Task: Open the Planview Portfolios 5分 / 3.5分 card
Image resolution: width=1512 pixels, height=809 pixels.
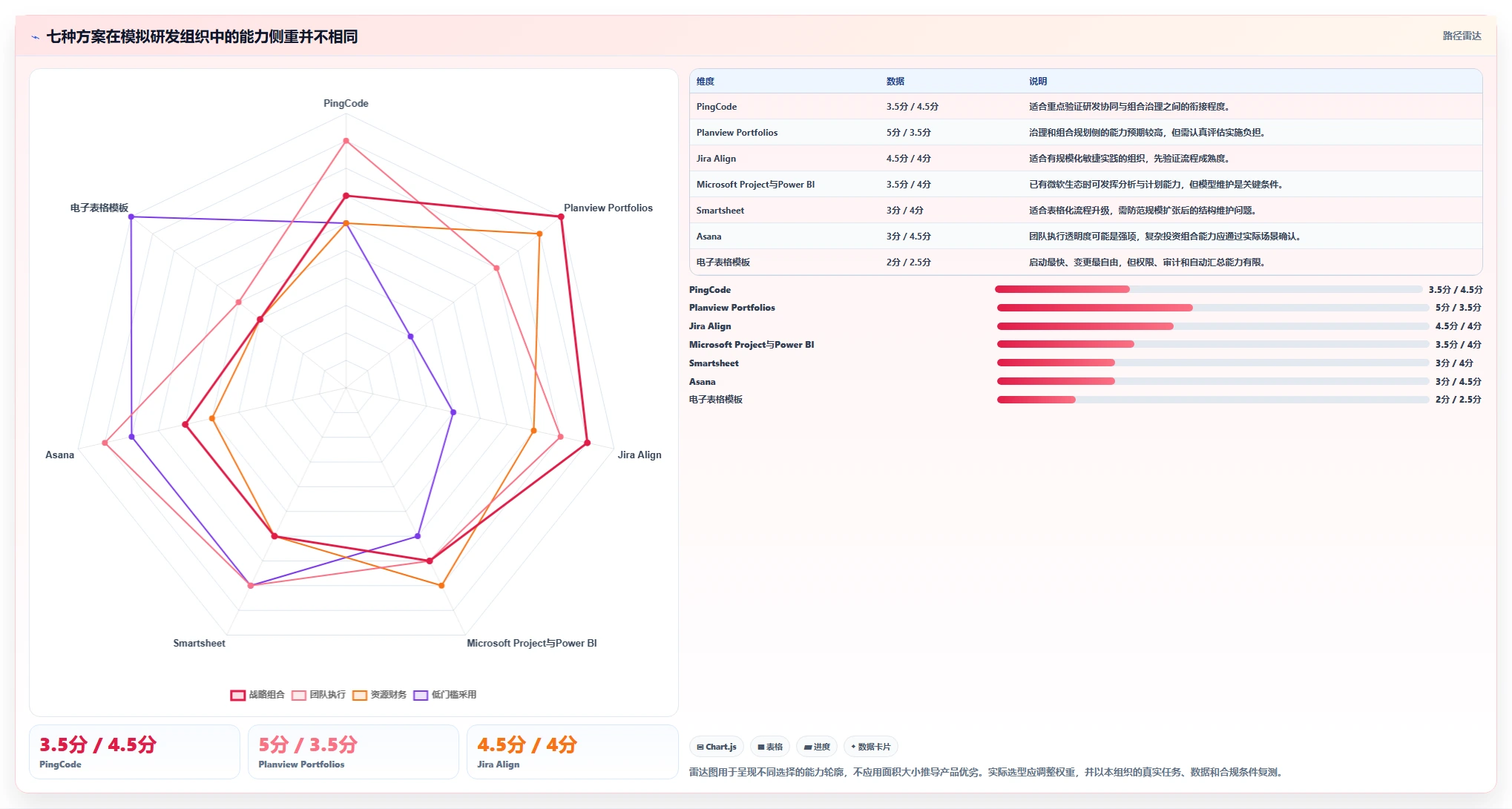Action: [353, 752]
